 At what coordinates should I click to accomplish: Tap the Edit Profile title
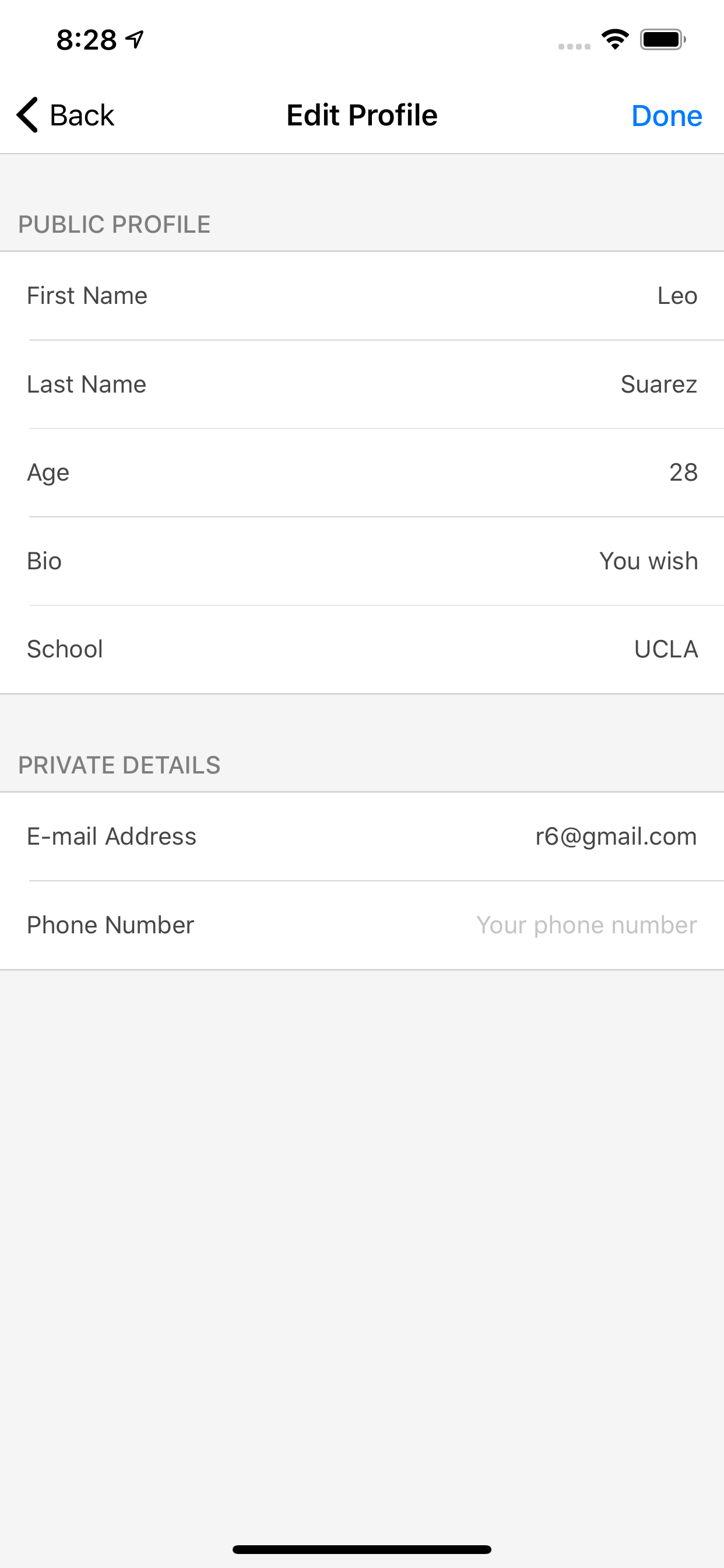click(362, 115)
